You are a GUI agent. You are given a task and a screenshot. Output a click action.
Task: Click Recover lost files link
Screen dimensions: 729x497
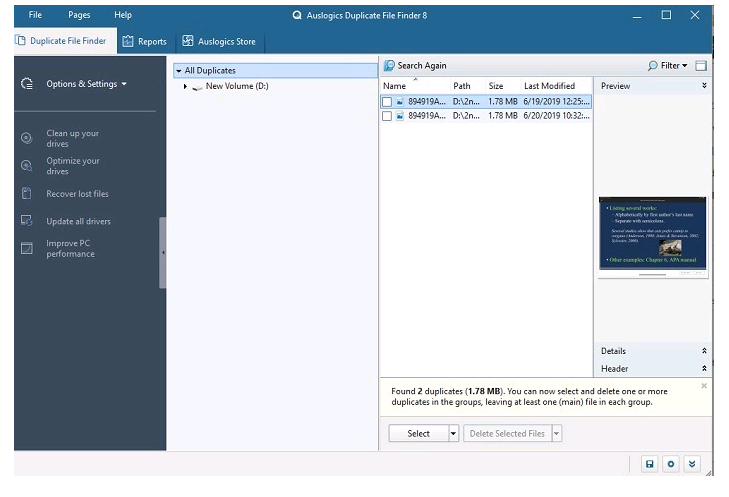click(x=77, y=194)
